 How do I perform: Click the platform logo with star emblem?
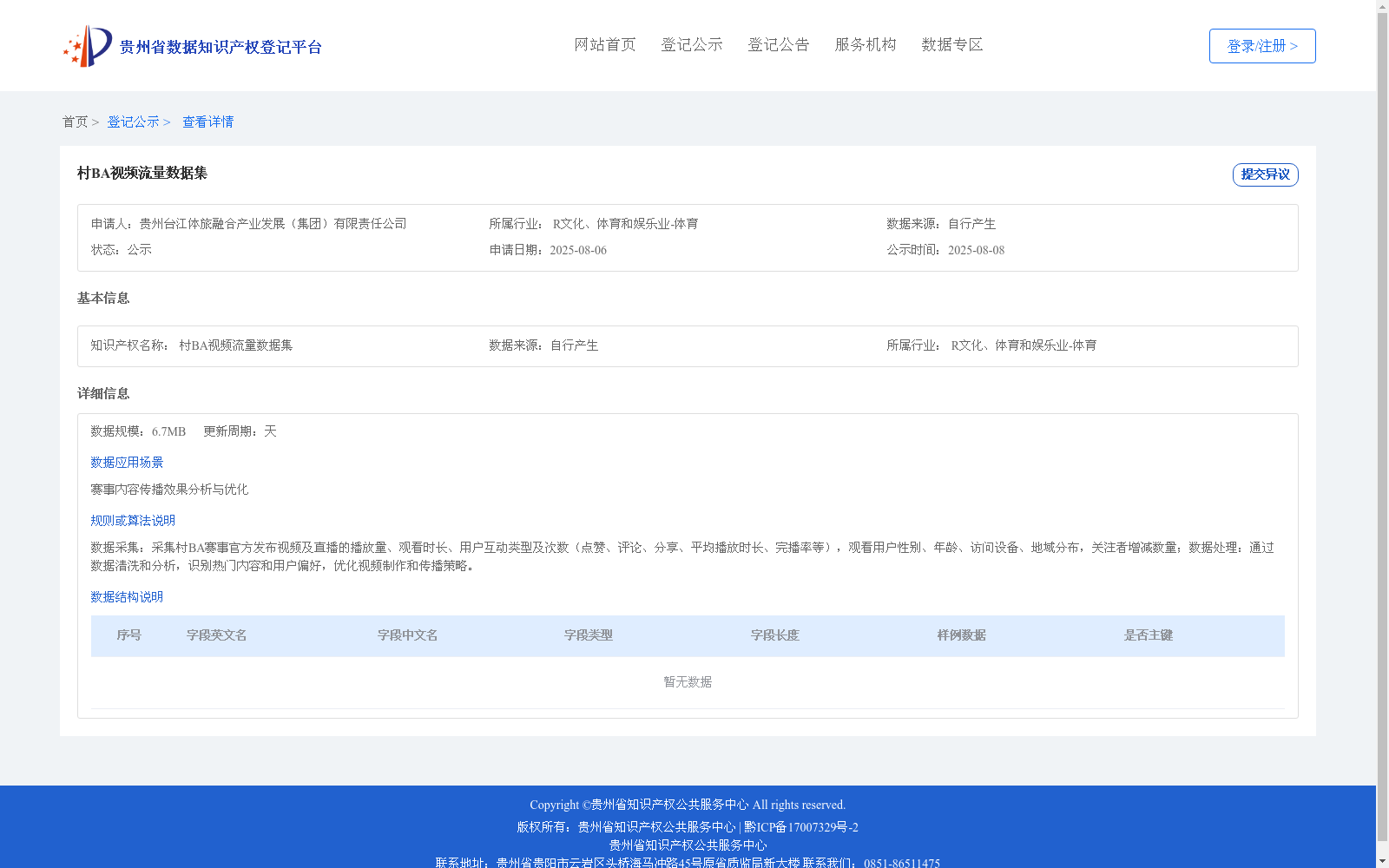87,45
